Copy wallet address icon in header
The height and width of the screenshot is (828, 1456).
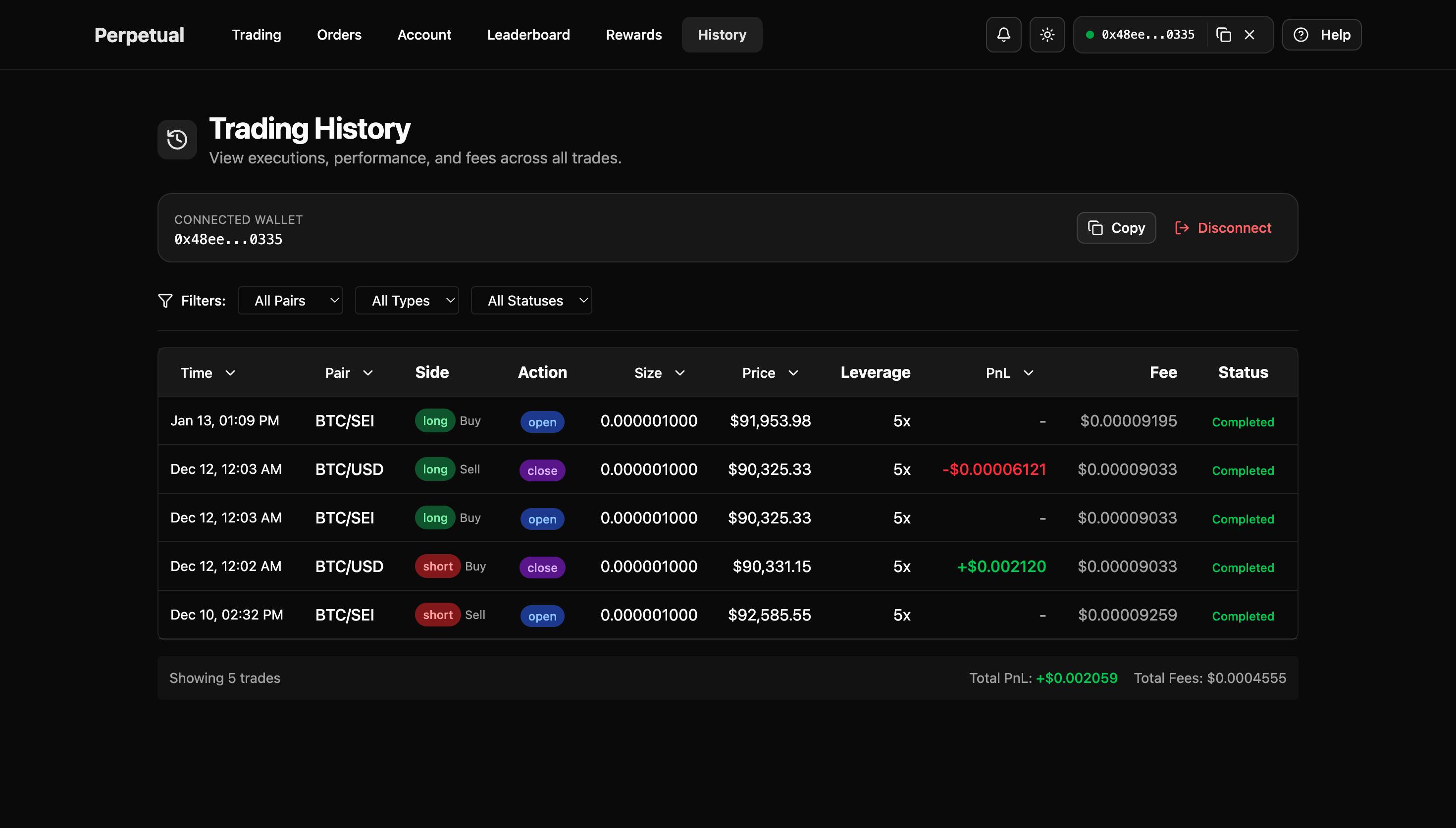pos(1223,35)
